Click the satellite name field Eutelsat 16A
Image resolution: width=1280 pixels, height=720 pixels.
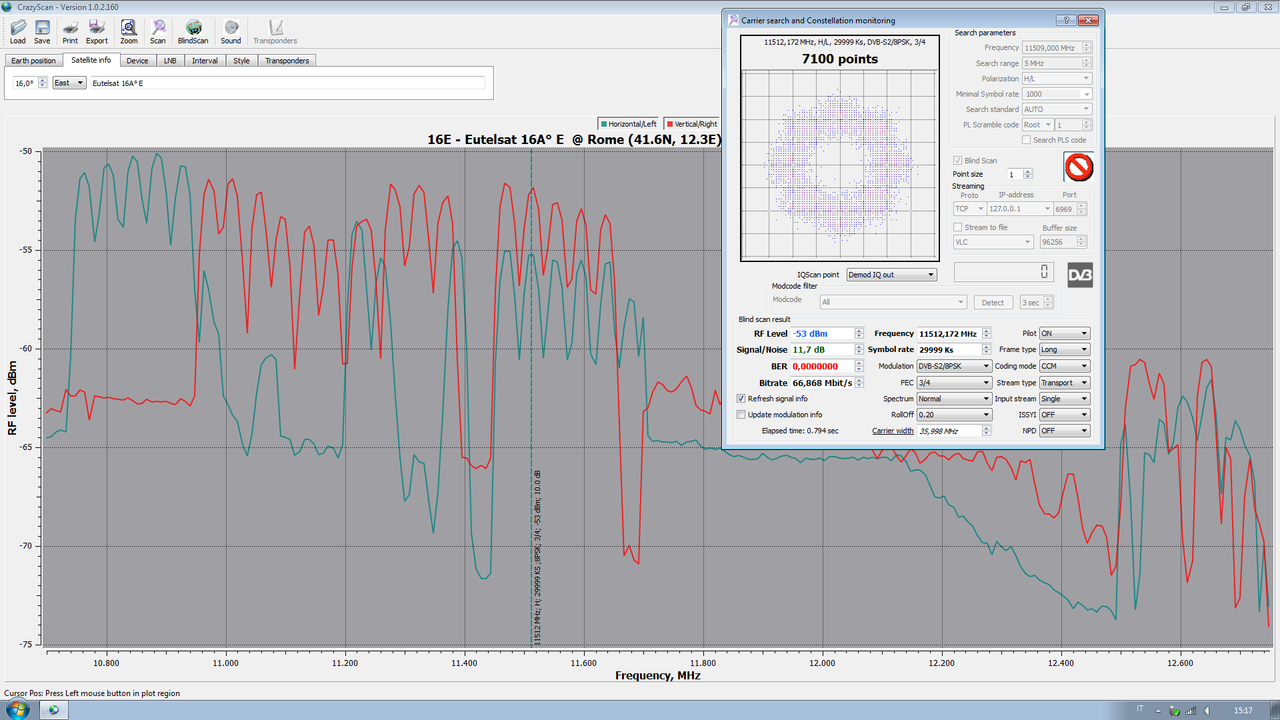(x=288, y=83)
